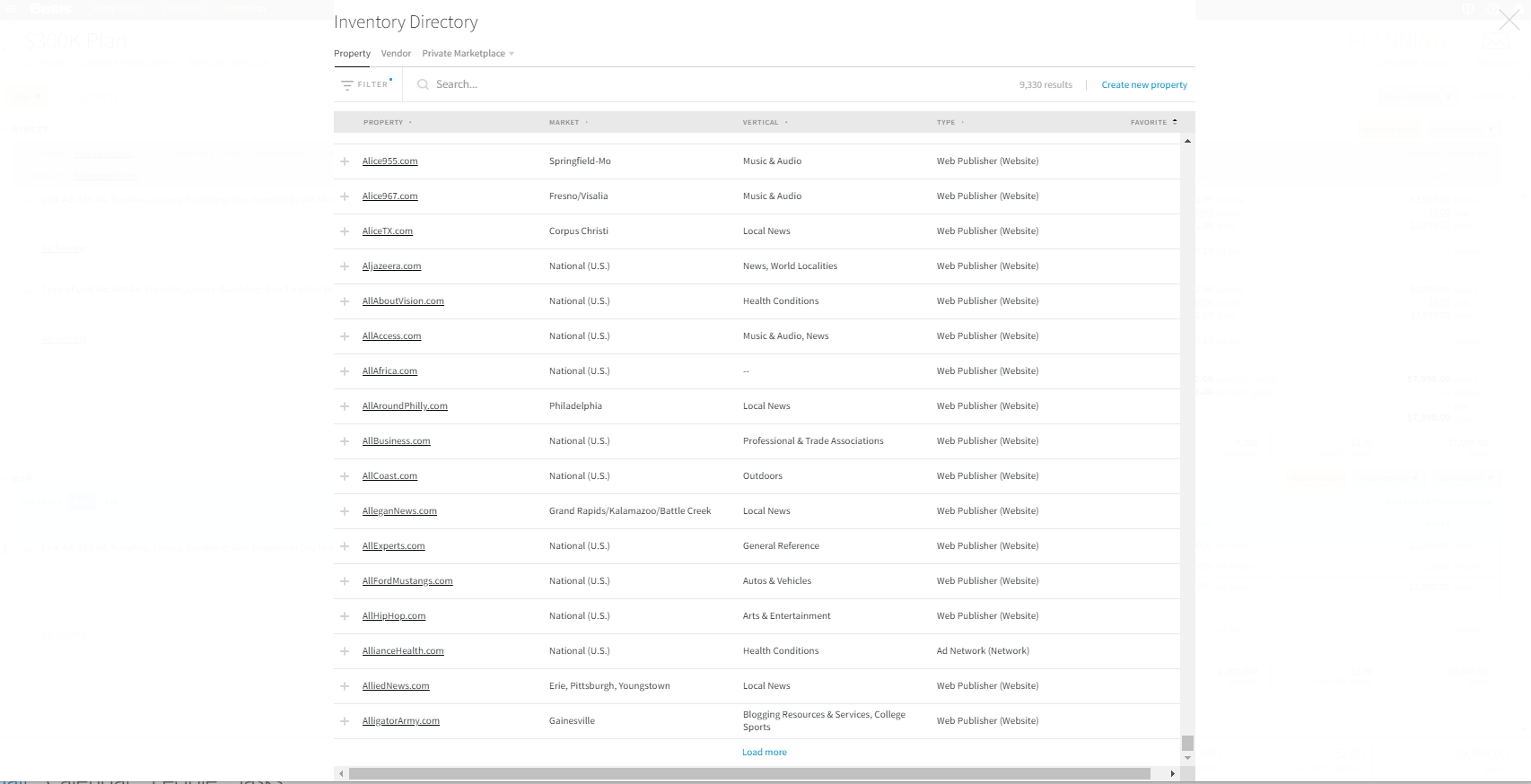The width and height of the screenshot is (1531, 784).
Task: Click the 'Autos & Vehicles' vertical cell
Action: (777, 581)
